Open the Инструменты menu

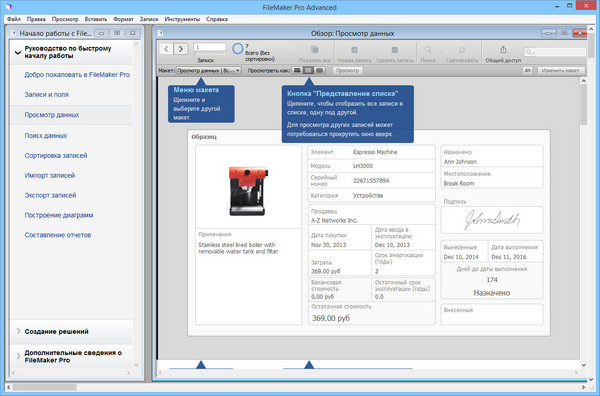click(x=182, y=19)
